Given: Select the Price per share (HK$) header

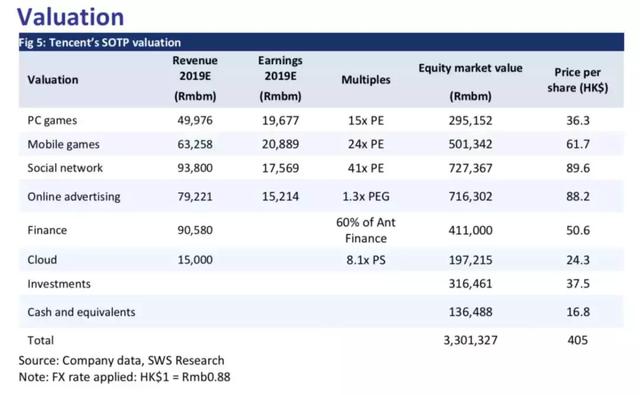Looking at the screenshot, I should click(x=578, y=80).
